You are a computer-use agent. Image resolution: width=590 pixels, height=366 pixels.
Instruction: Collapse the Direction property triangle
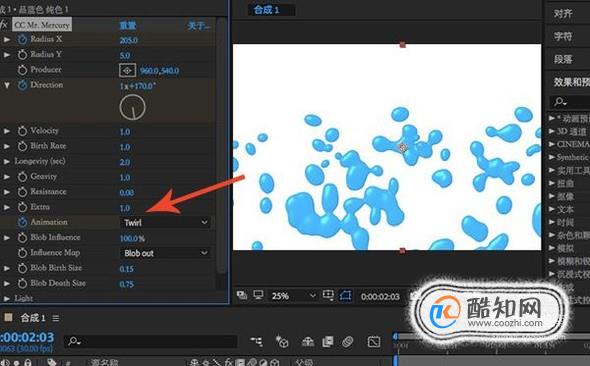(7, 85)
